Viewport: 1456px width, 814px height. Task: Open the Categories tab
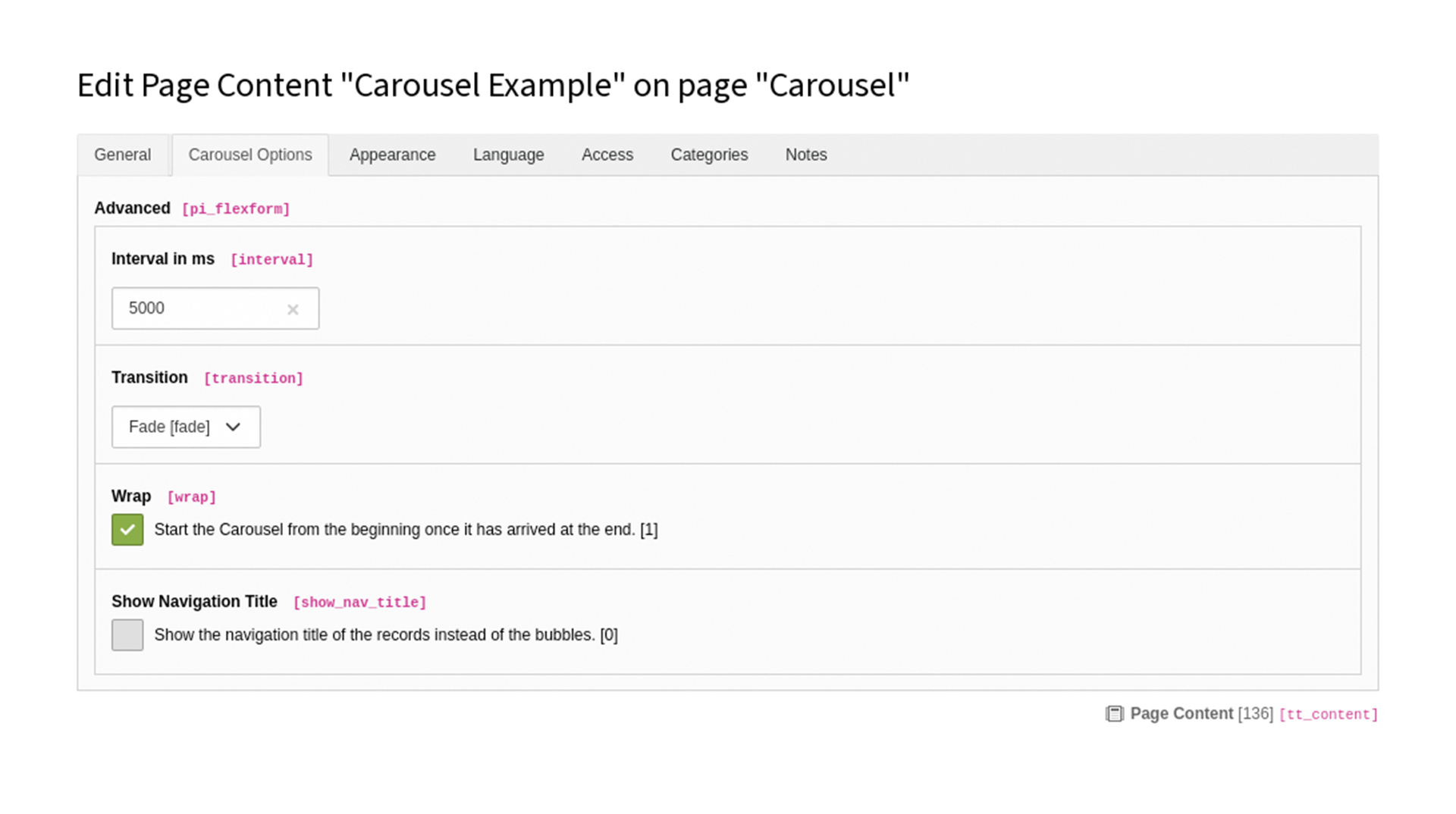point(708,155)
